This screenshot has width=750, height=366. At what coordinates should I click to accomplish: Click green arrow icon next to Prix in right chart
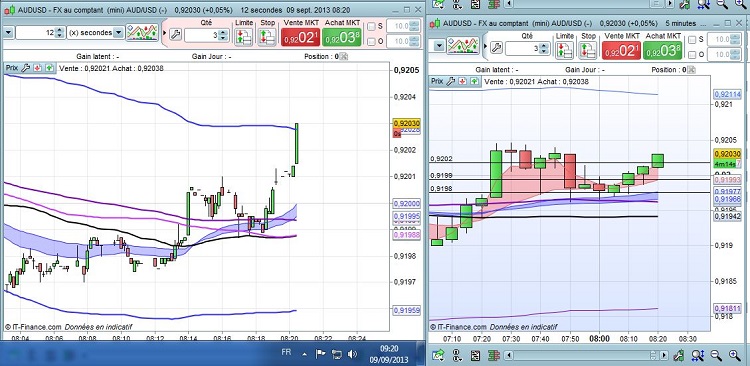pyautogui.click(x=474, y=81)
